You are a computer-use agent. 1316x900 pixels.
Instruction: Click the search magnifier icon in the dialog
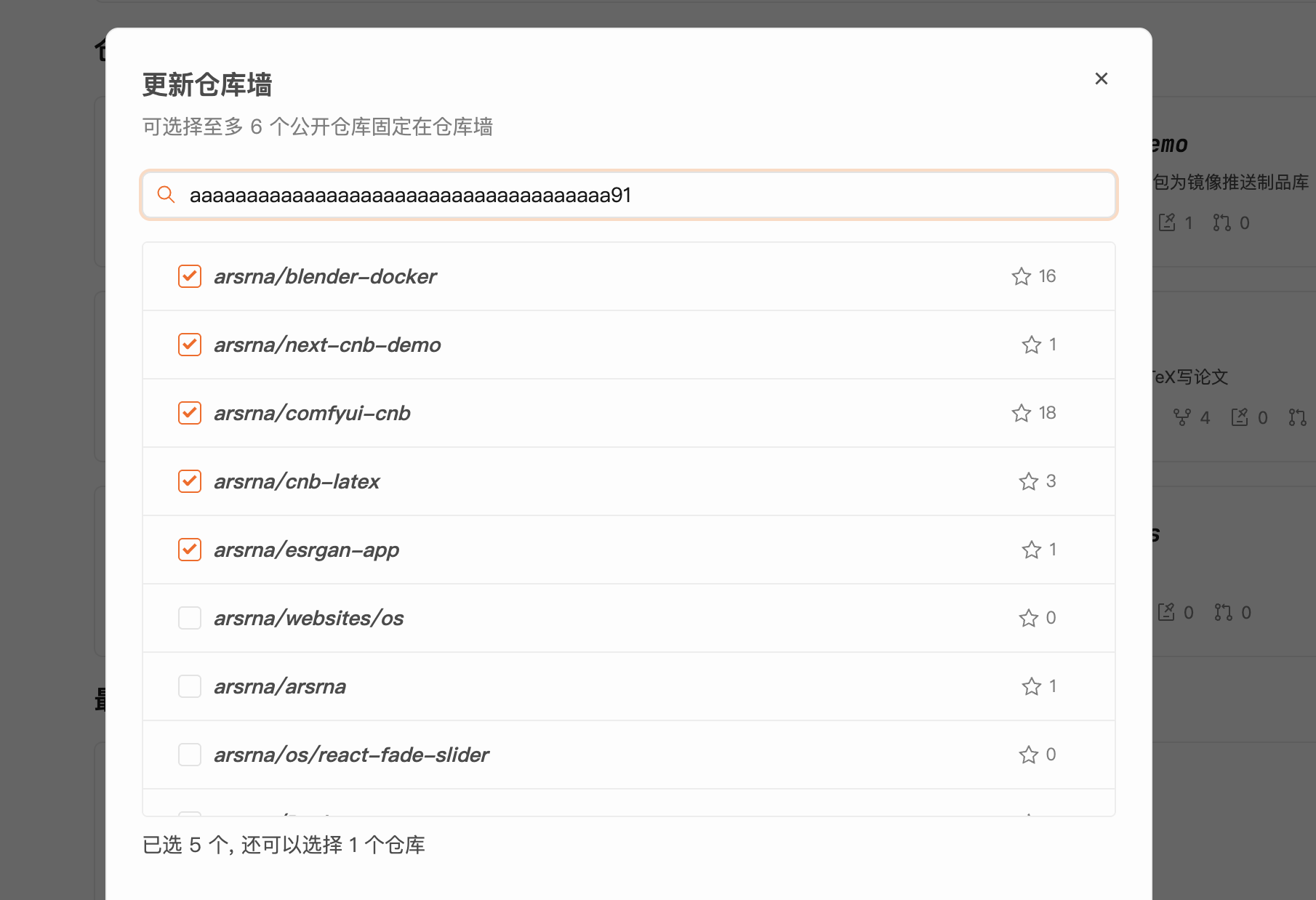(x=165, y=195)
